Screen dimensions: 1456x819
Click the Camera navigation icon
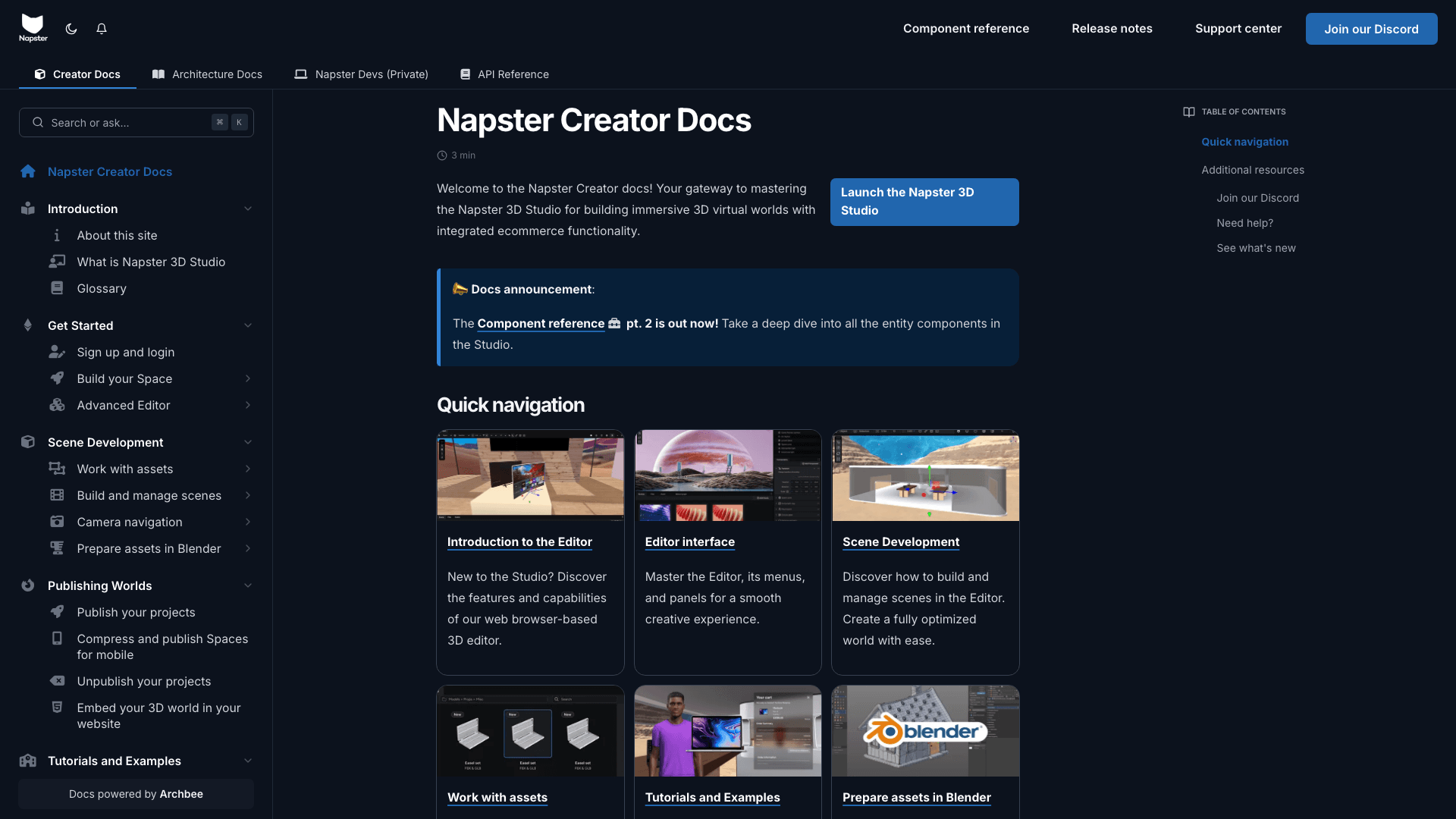coord(58,522)
